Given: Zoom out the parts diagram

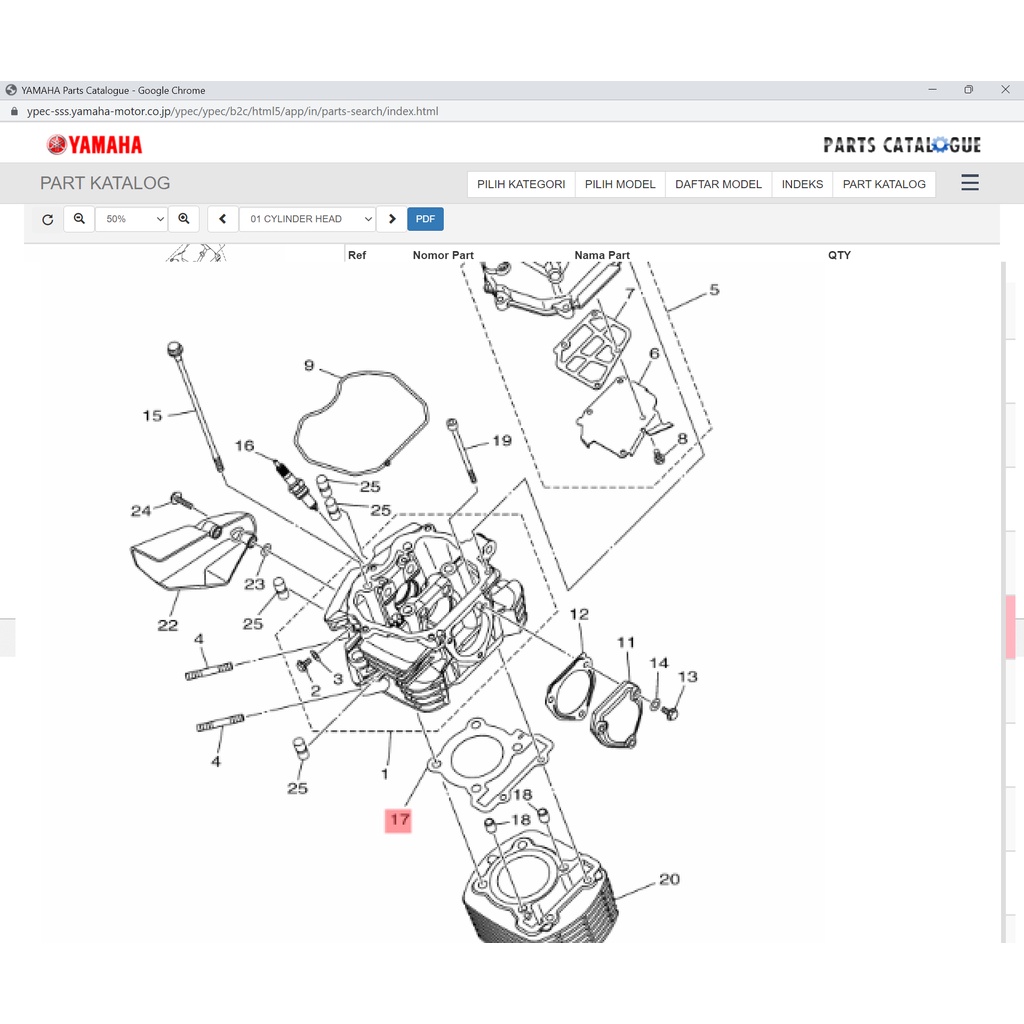Looking at the screenshot, I should click(79, 219).
